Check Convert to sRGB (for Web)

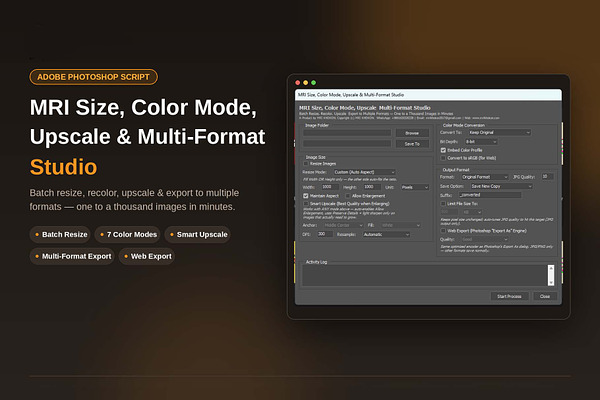click(443, 158)
